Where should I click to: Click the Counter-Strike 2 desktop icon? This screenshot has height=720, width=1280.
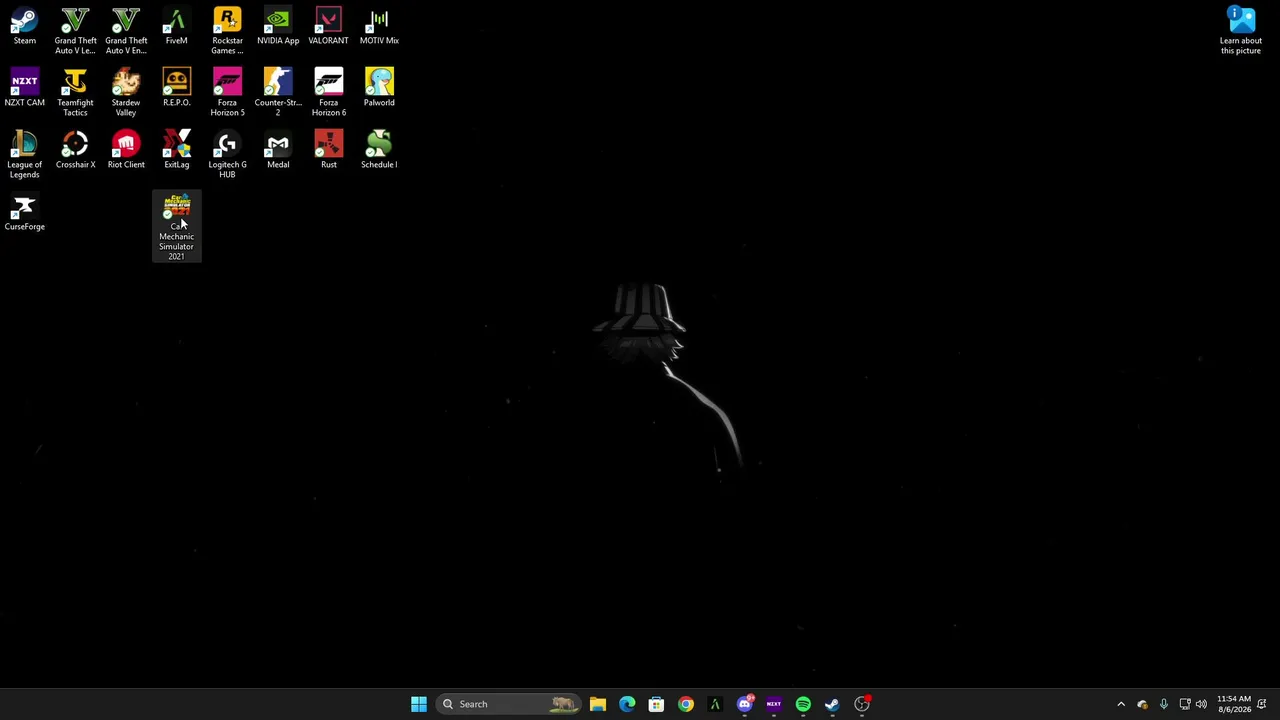coord(278,93)
